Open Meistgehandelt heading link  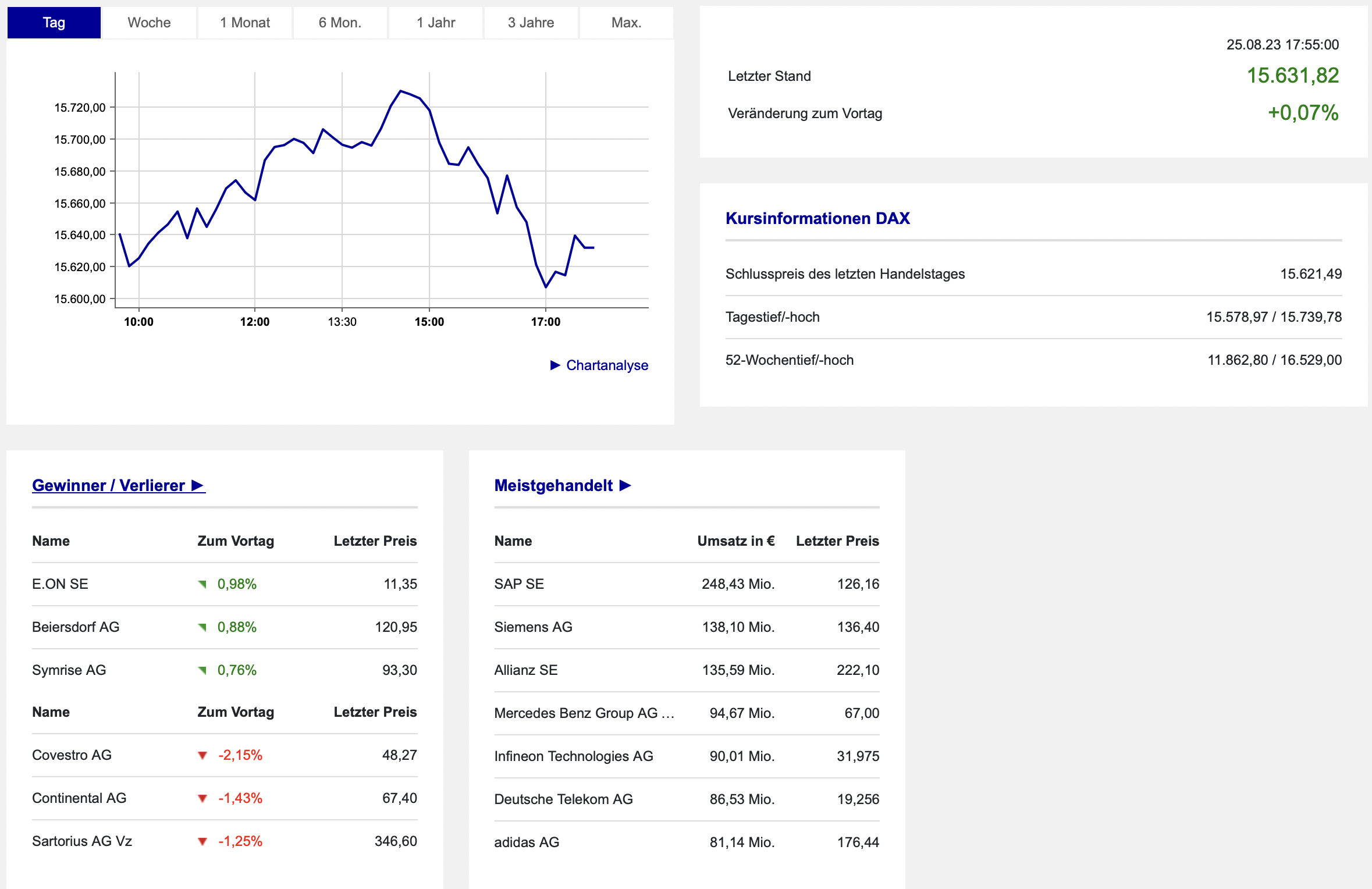(553, 485)
